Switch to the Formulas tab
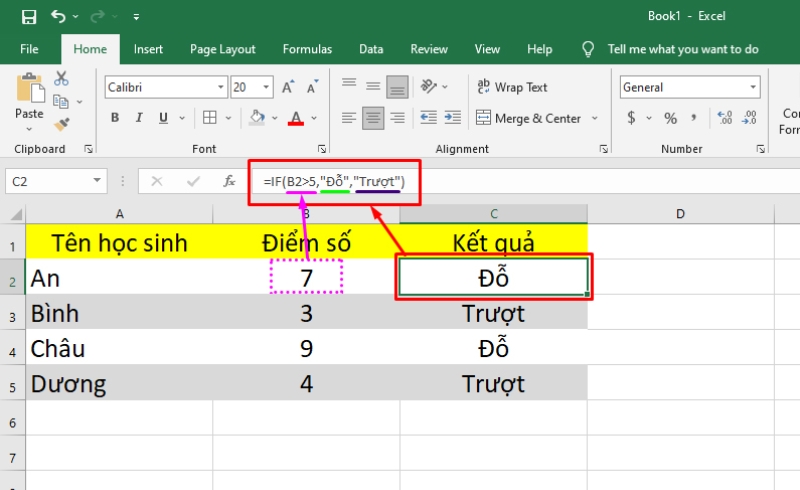This screenshot has width=800, height=490. tap(307, 49)
